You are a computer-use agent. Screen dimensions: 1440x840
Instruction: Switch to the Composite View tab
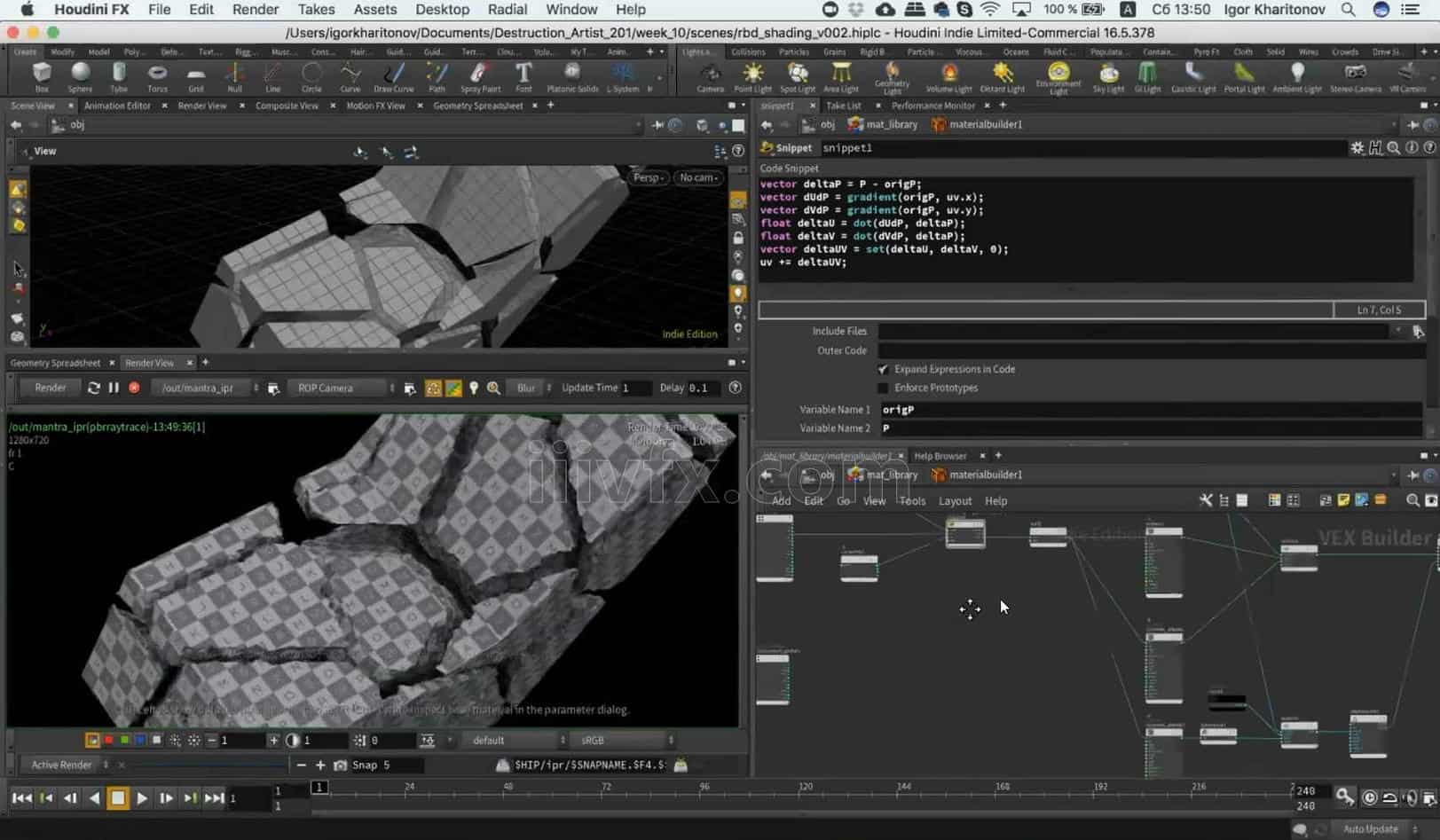point(287,106)
